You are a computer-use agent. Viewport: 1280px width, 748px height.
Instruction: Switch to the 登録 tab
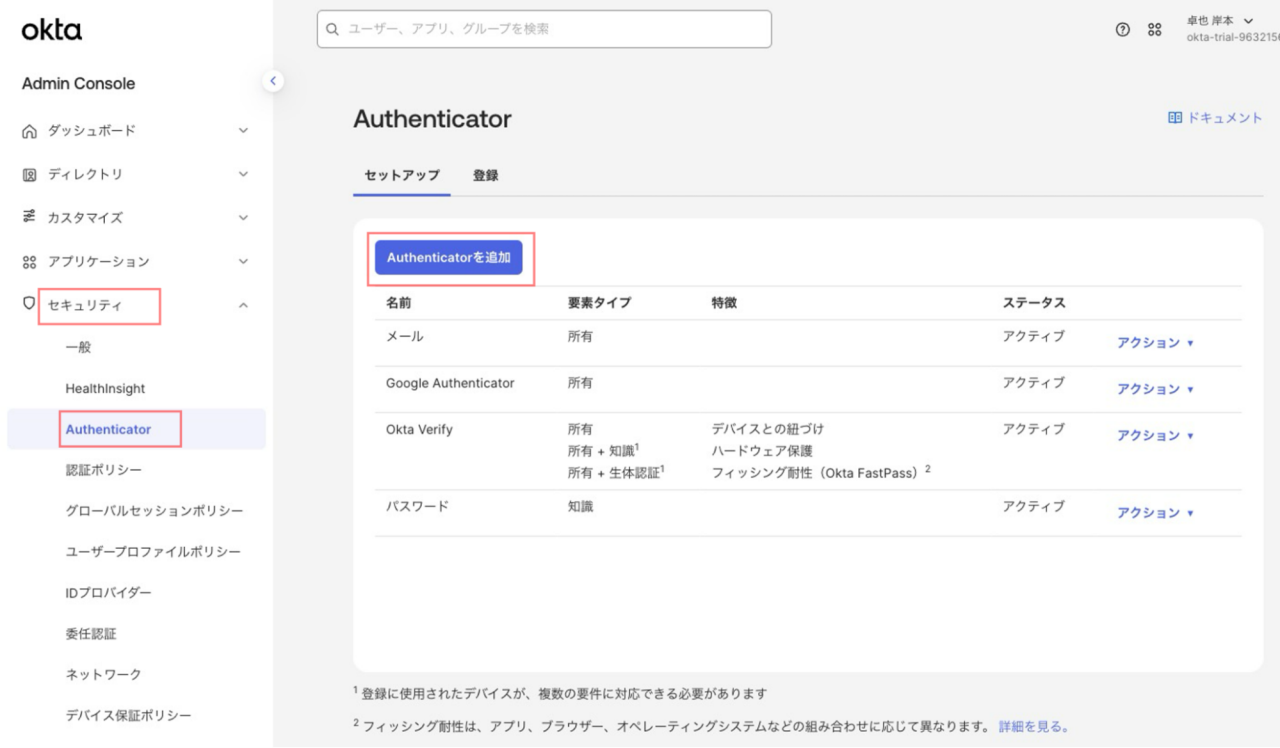tap(486, 174)
